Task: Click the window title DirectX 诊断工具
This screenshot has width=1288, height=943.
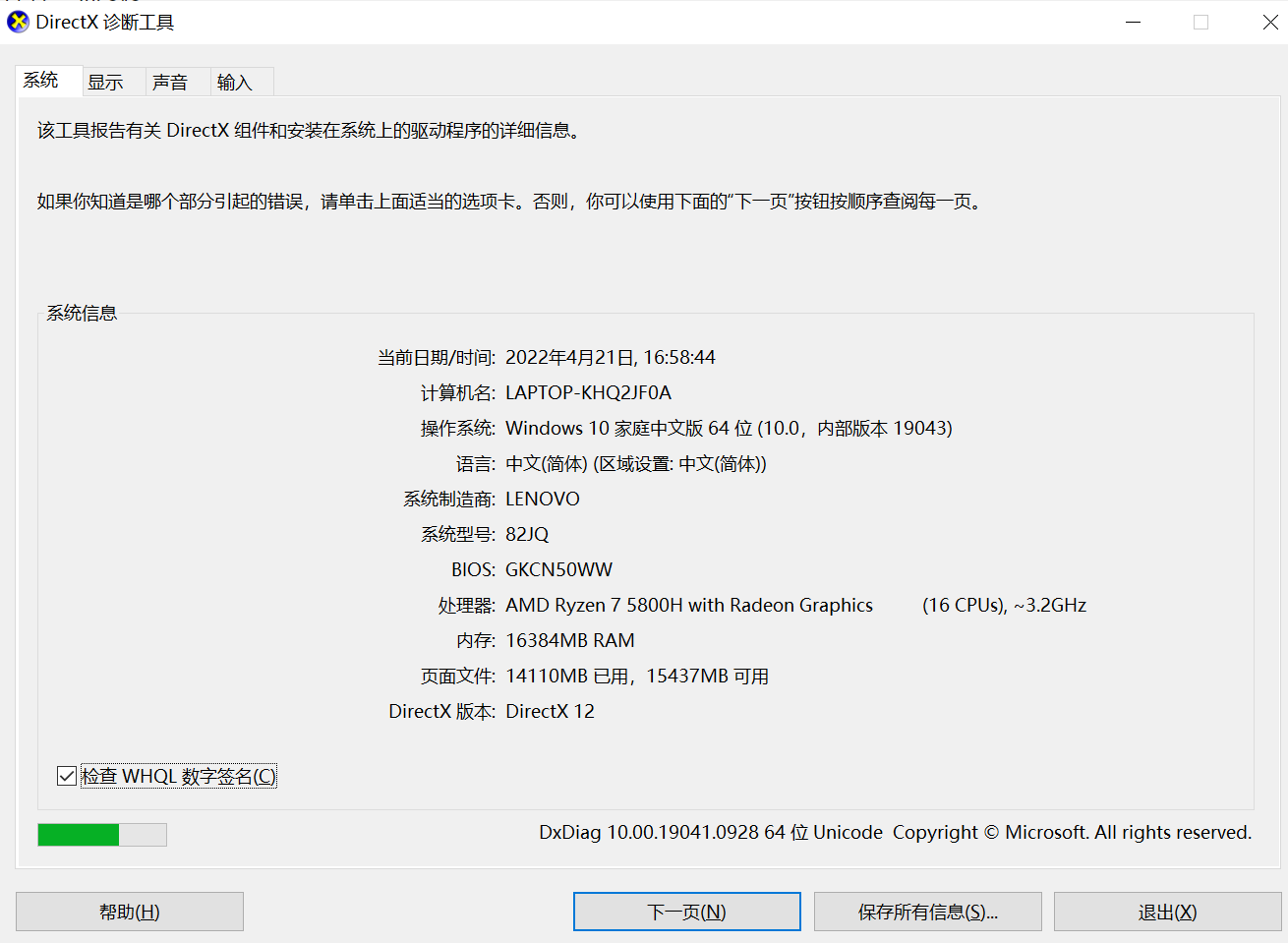Action: [105, 22]
